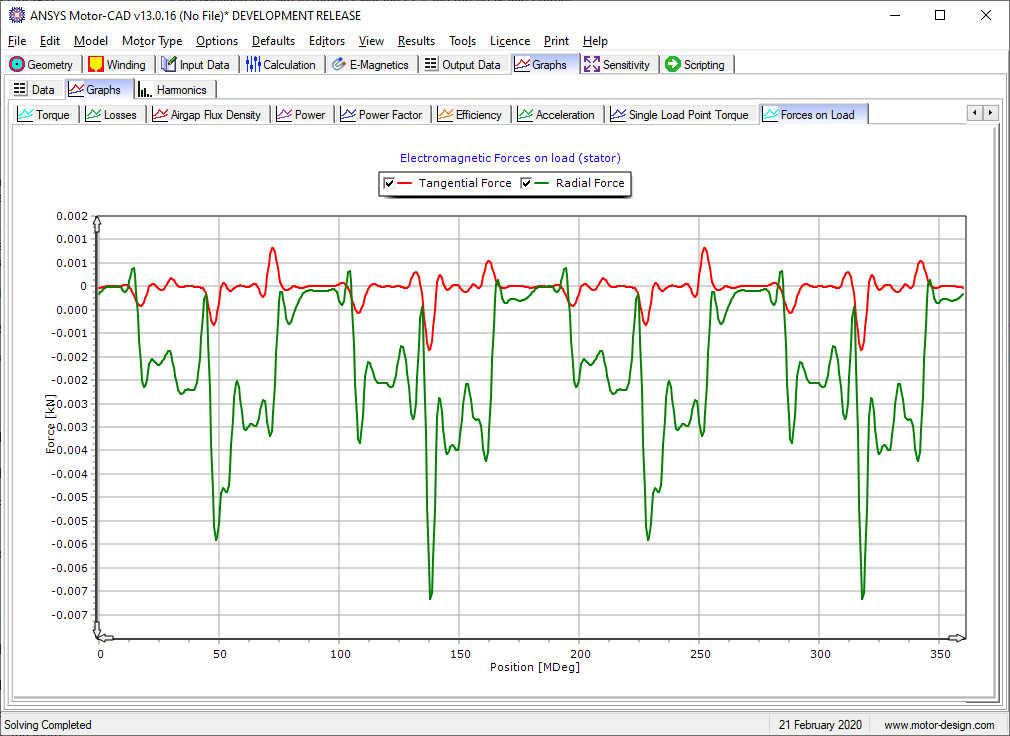This screenshot has height=736, width=1010.
Task: Open the Edit menu
Action: (50, 41)
